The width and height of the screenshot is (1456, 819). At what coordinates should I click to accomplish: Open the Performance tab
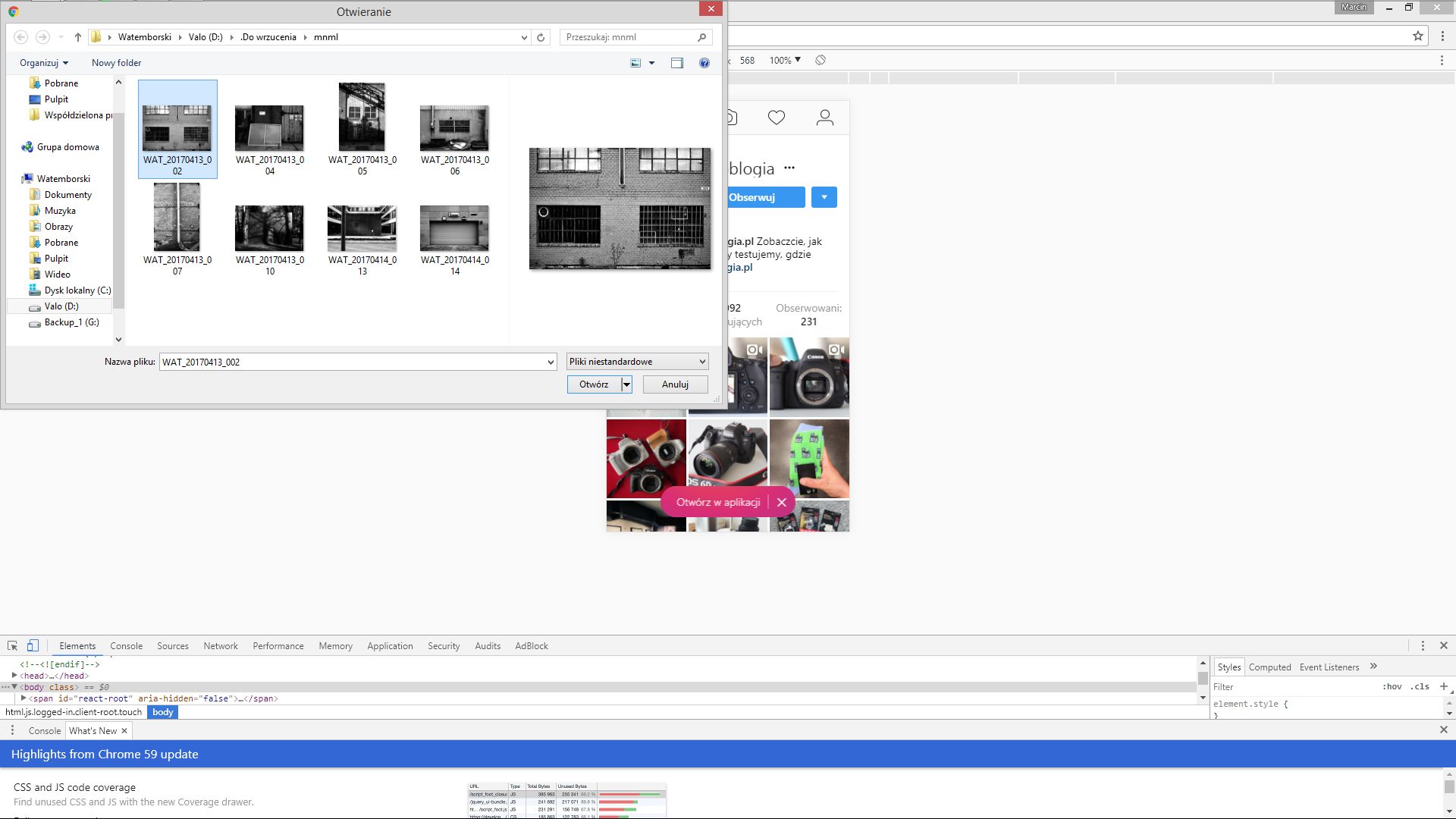(278, 646)
